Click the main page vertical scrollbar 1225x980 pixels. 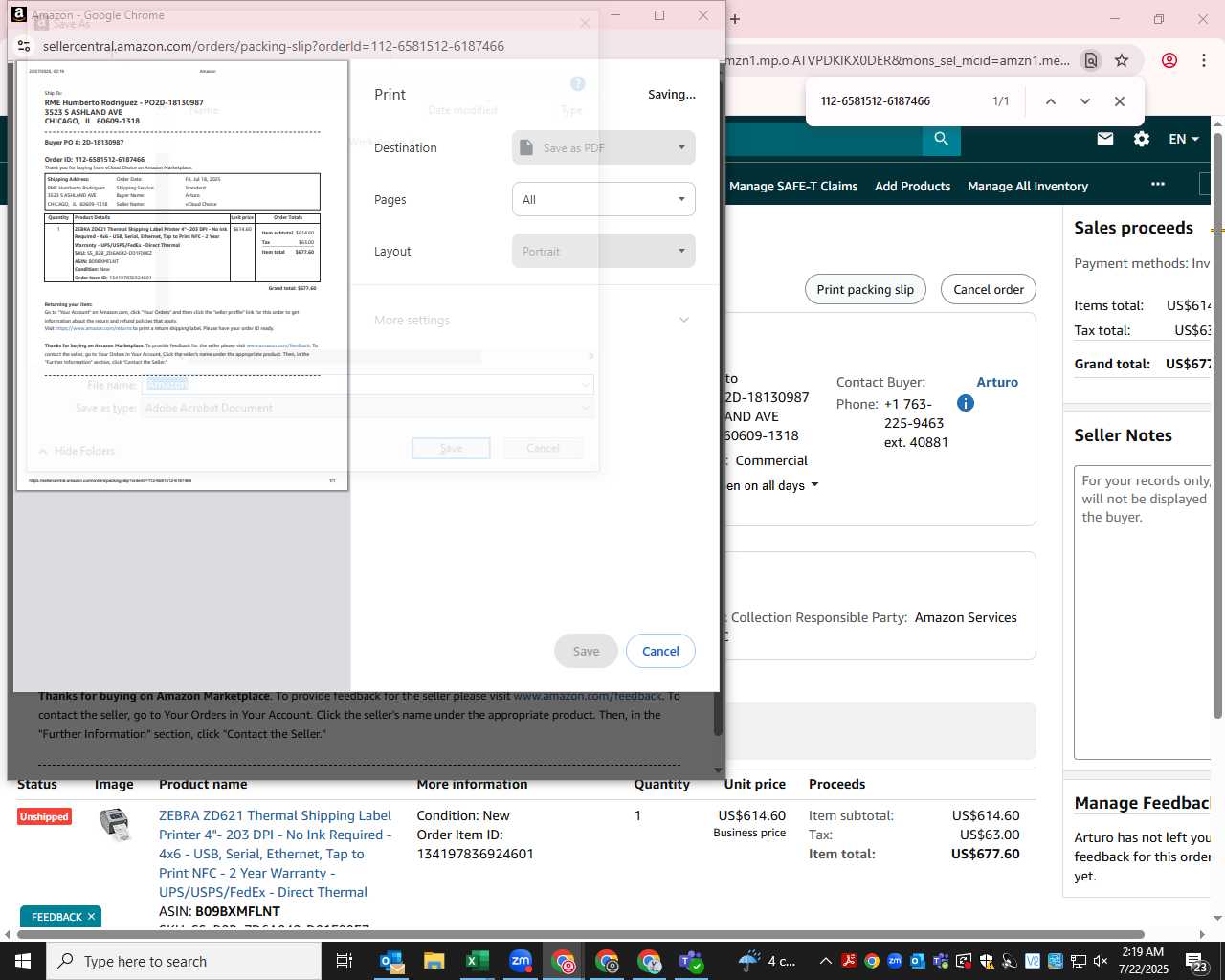[1217, 426]
